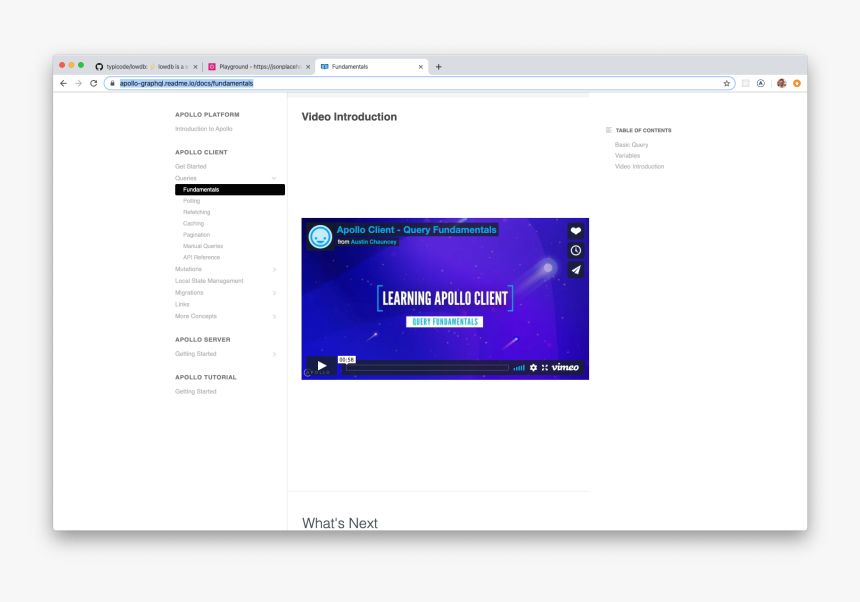Expand the More Concepts chevron
This screenshot has height=602, width=860.
point(274,316)
